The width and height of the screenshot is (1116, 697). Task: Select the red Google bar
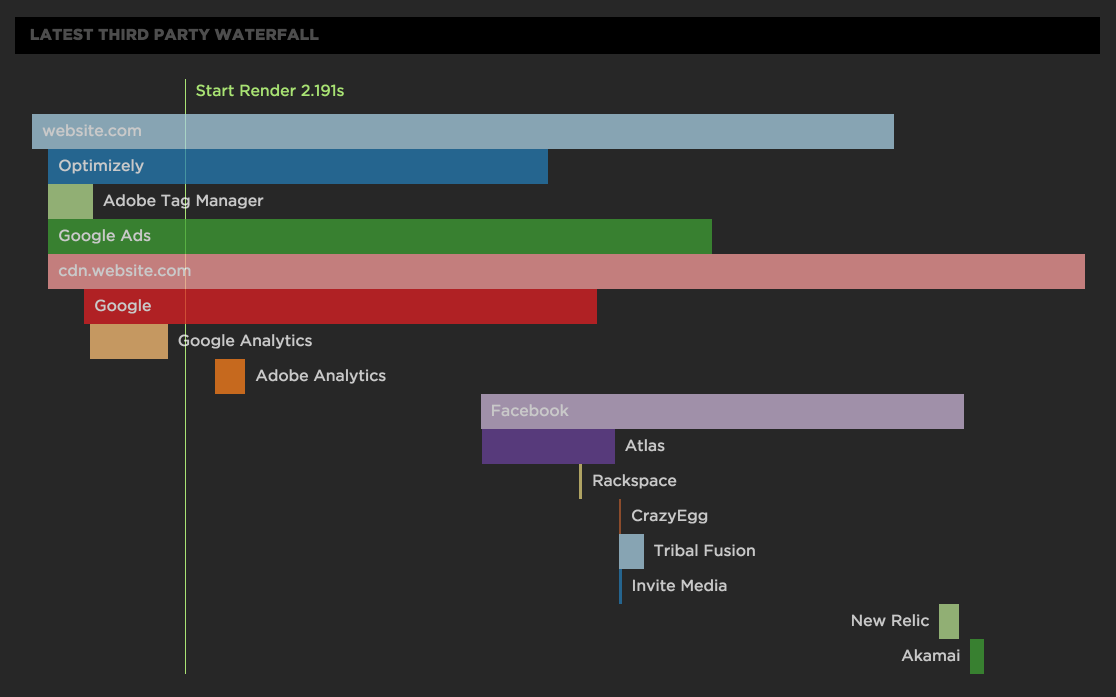point(340,306)
